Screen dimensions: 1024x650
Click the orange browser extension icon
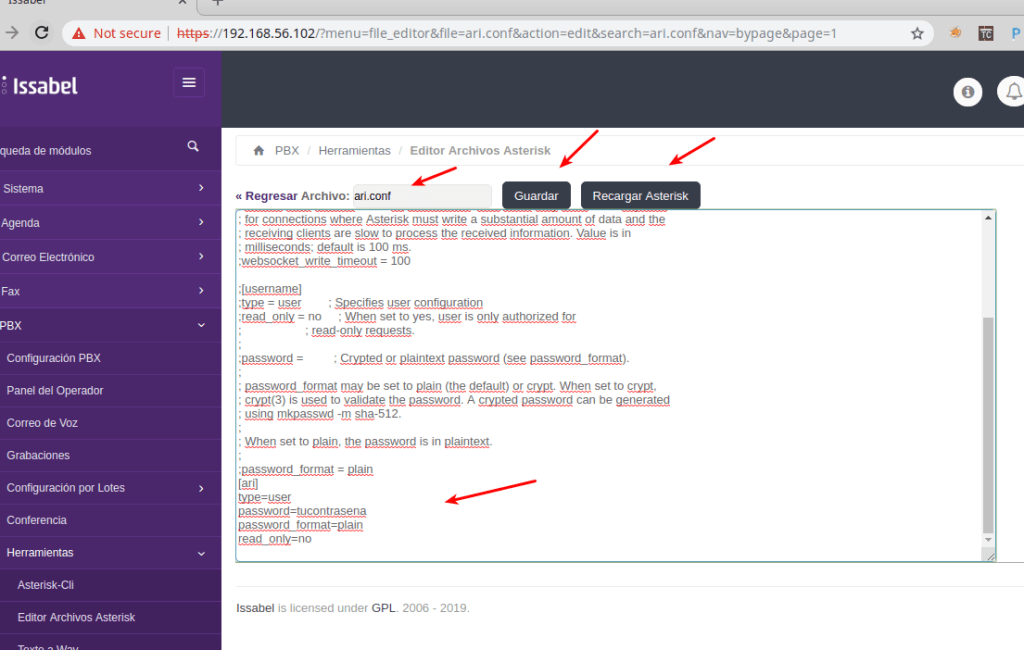click(x=955, y=33)
